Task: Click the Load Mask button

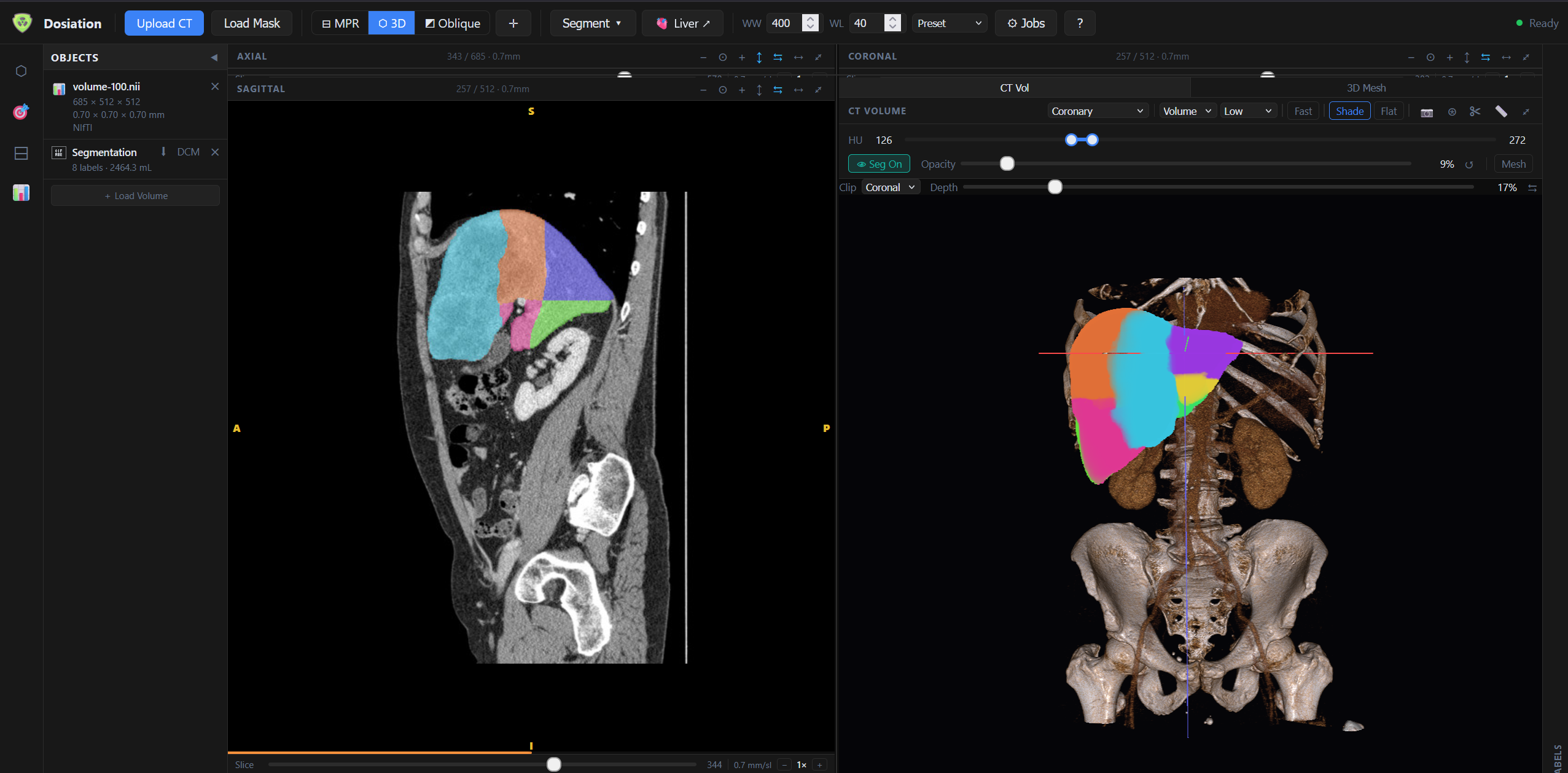Action: click(252, 23)
